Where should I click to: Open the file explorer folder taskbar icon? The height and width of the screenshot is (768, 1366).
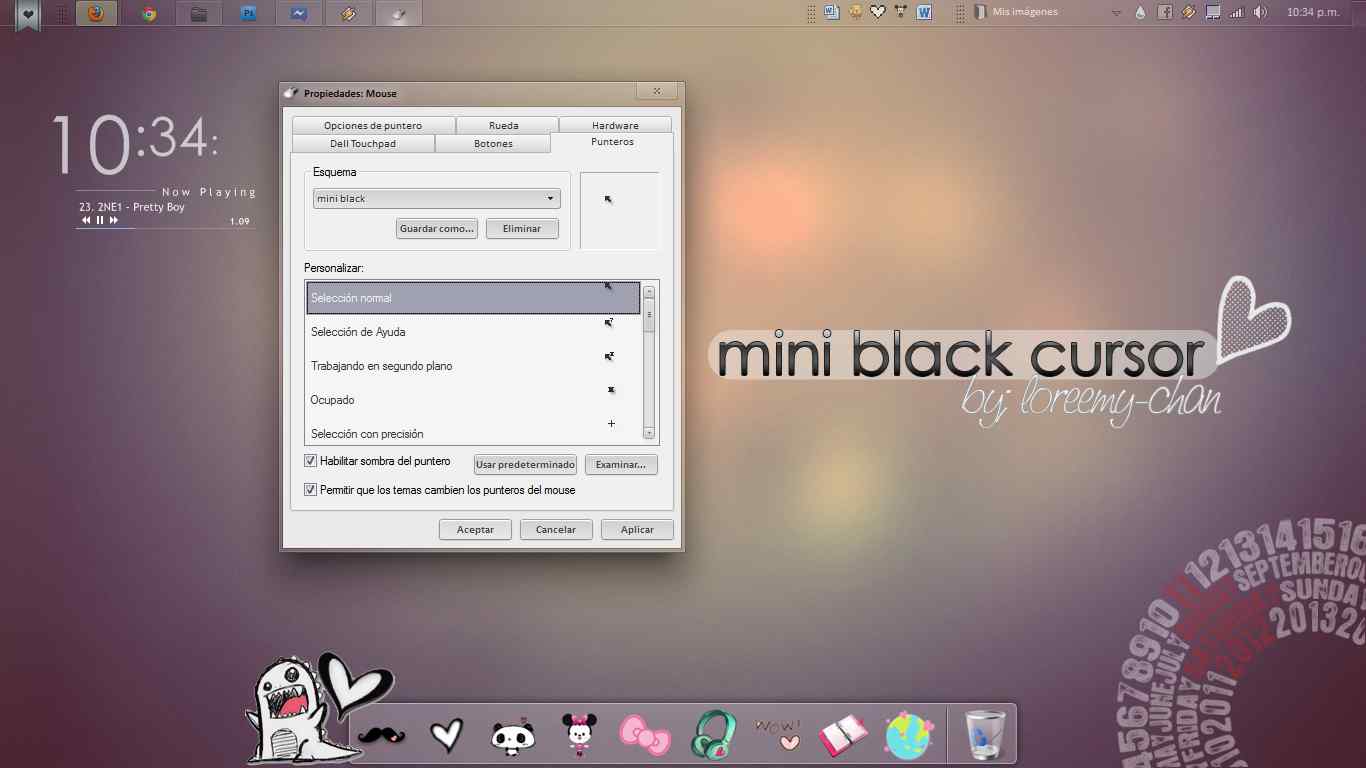pos(199,14)
